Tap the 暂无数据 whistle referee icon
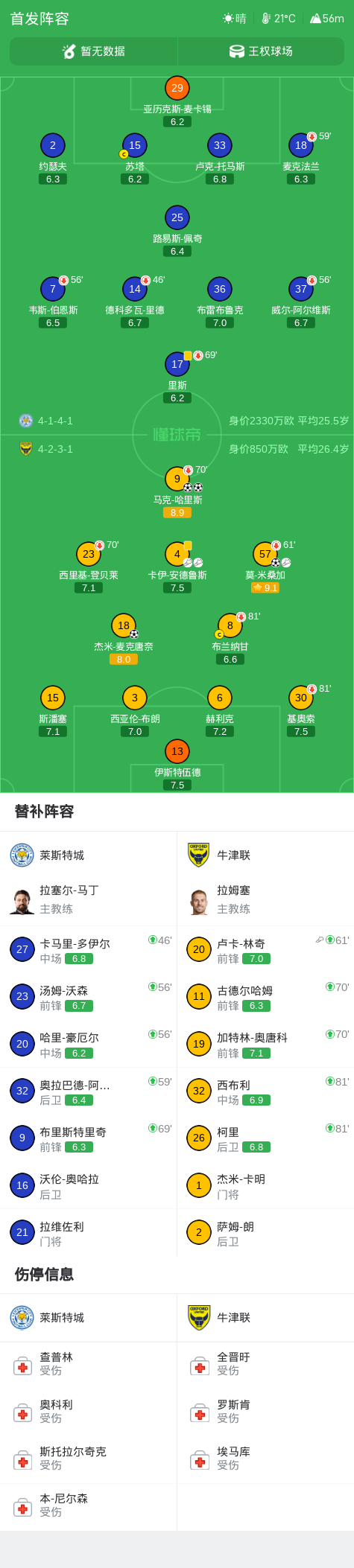This screenshot has width=354, height=1568. [x=69, y=51]
